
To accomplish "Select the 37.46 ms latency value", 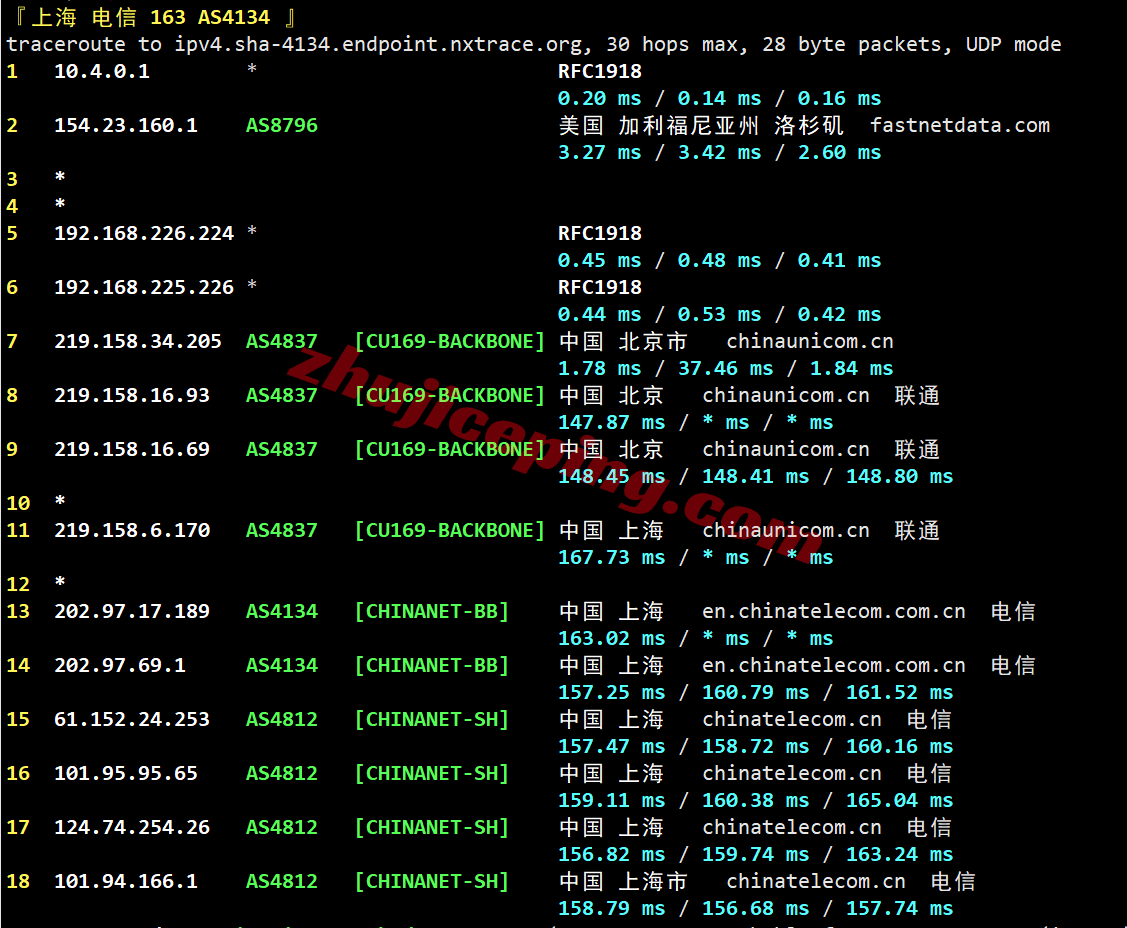I will coord(725,368).
